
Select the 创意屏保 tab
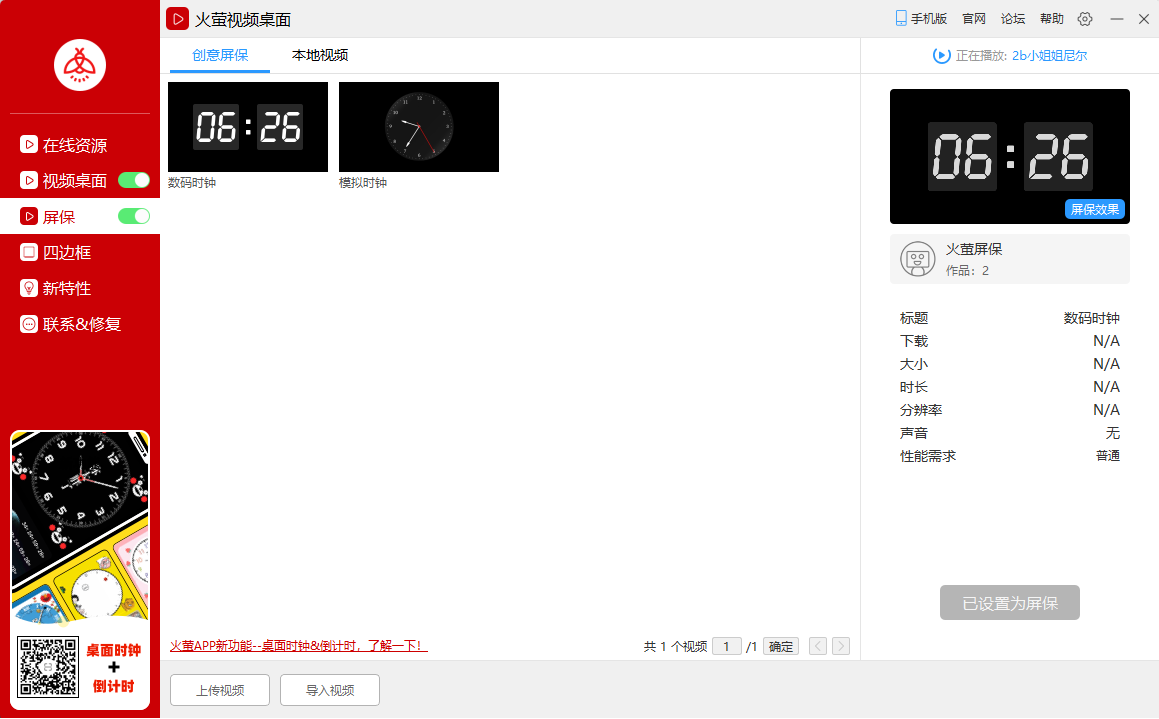click(219, 56)
